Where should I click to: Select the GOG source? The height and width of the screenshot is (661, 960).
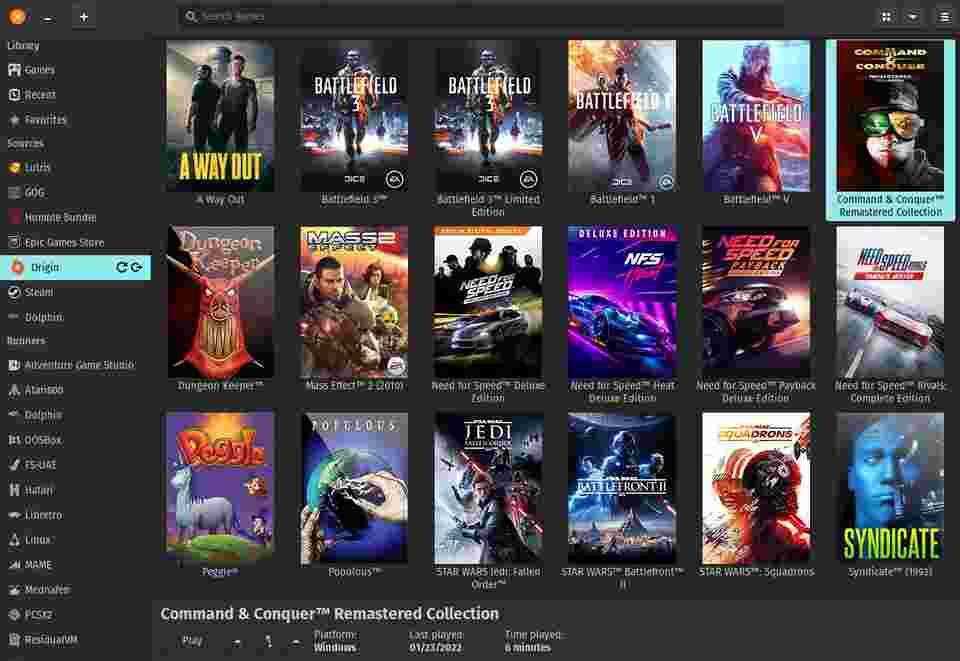tap(75, 192)
